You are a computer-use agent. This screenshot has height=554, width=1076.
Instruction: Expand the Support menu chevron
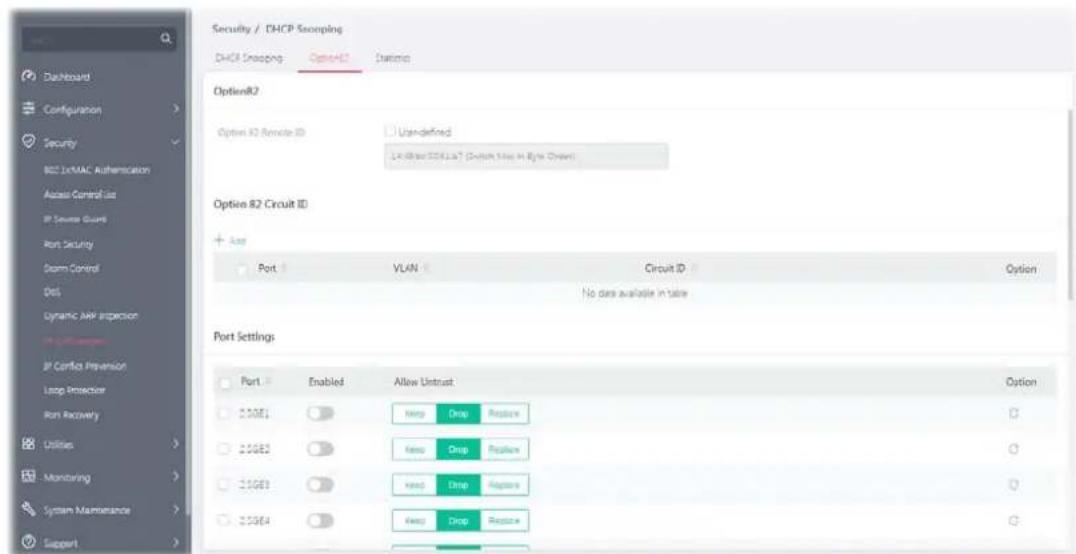(176, 540)
